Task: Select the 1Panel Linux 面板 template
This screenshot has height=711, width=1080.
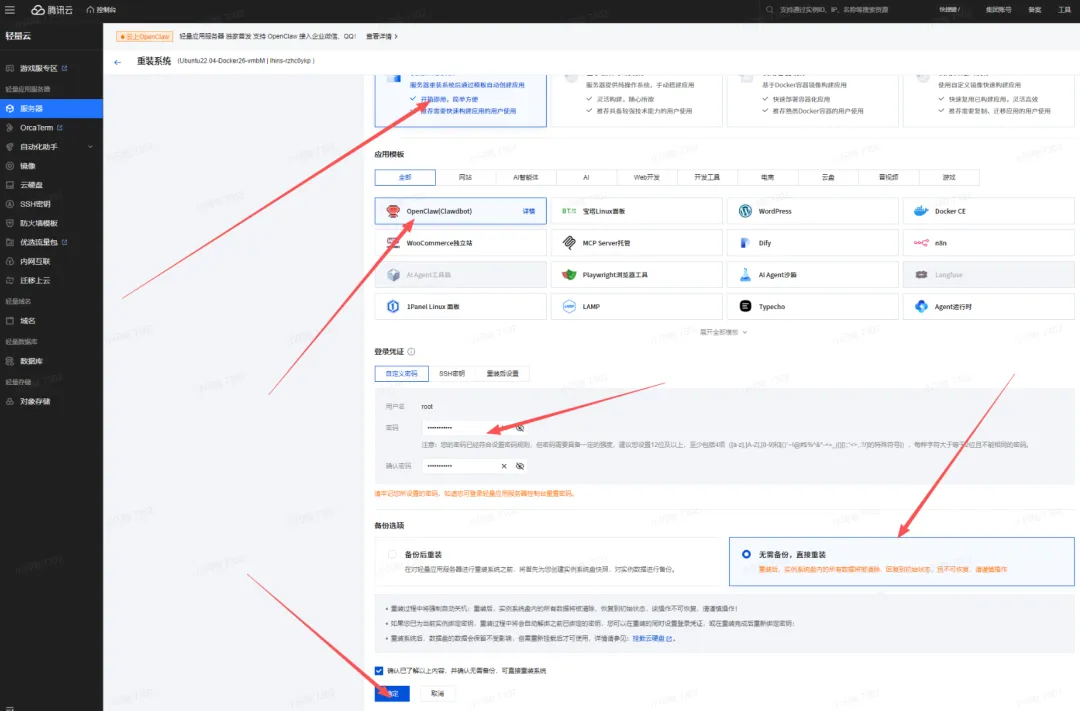Action: point(460,306)
